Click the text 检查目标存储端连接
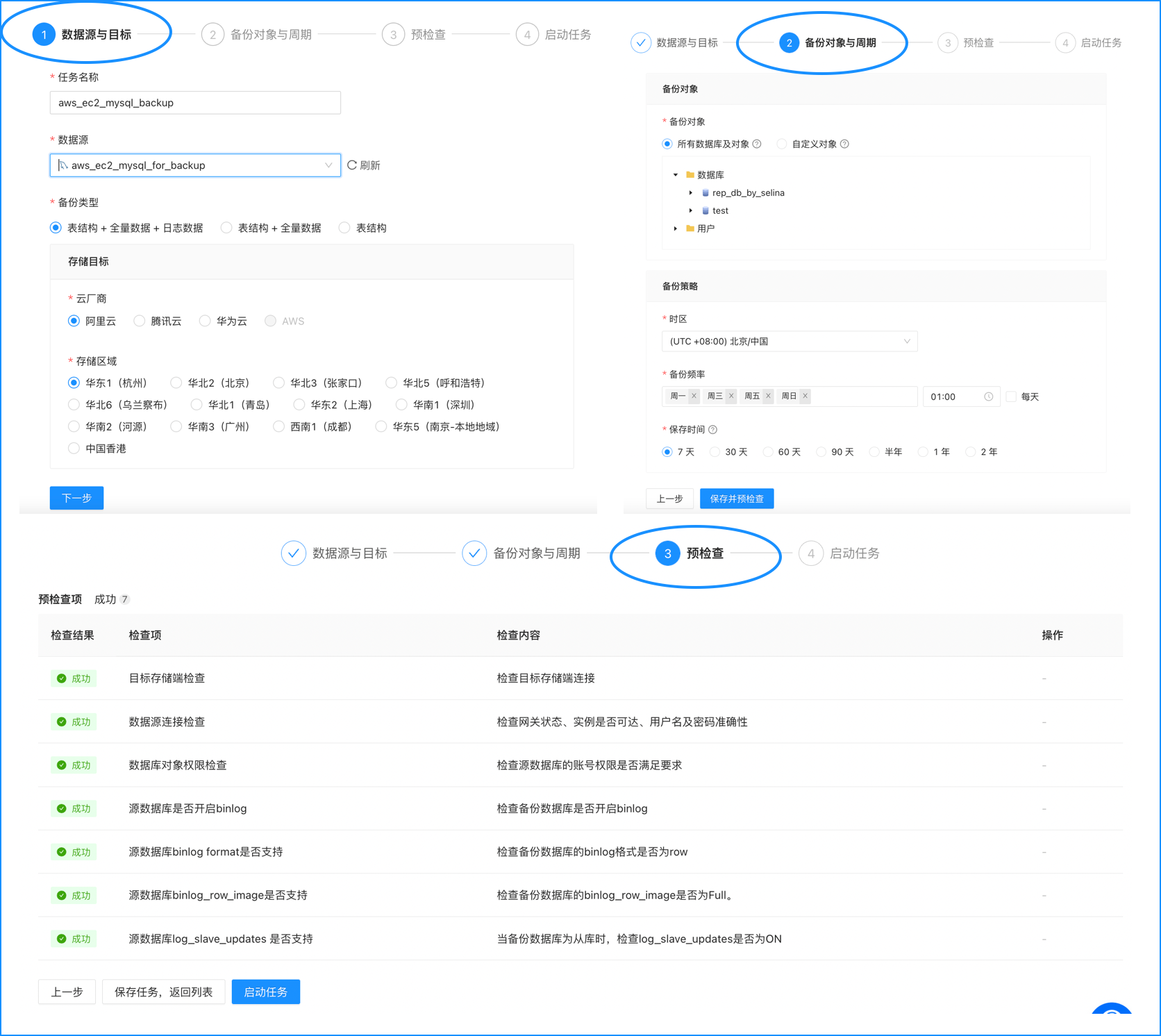 pos(546,678)
